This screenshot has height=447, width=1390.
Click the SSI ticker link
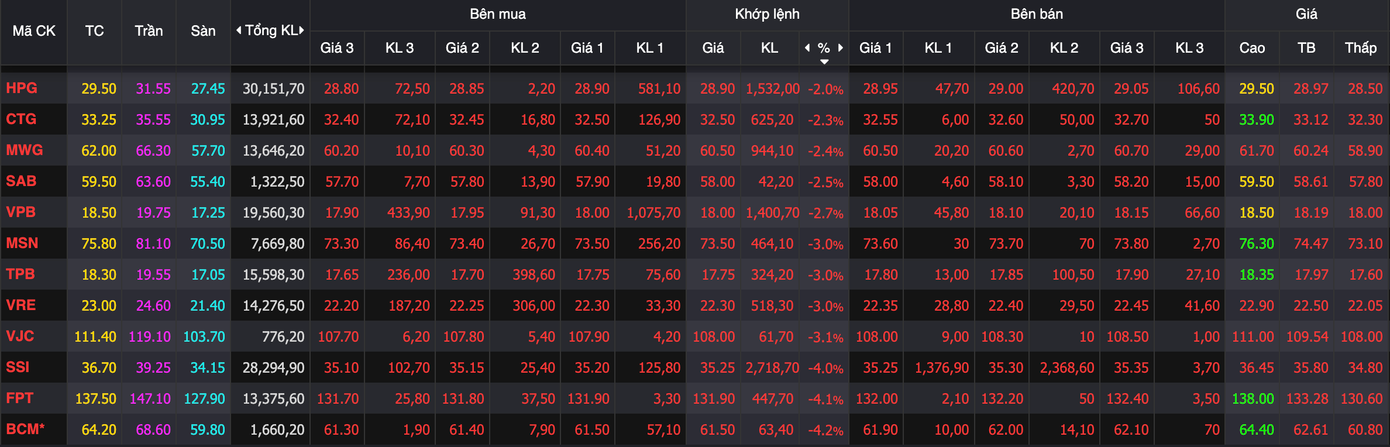pos(20,367)
